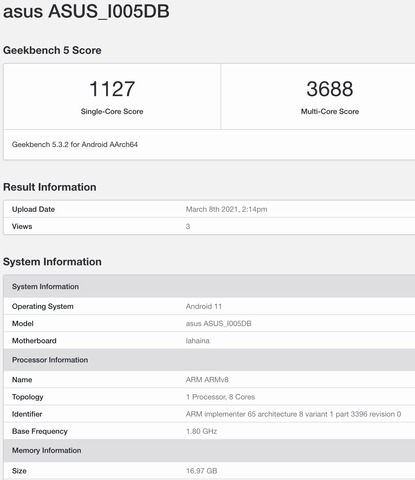Click the page title asus ASUS_I005DB
415x480 pixels.
86,12
